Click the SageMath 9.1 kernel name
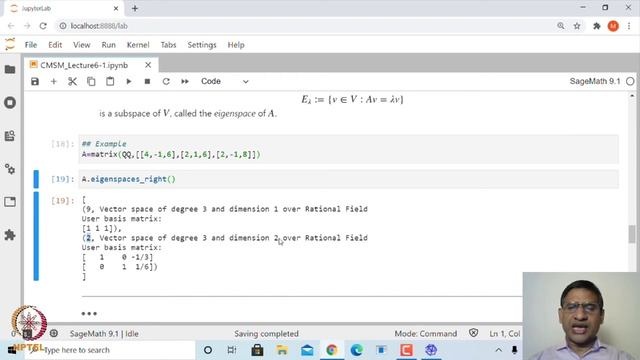Screen dimensions: 640x360 tap(595, 81)
